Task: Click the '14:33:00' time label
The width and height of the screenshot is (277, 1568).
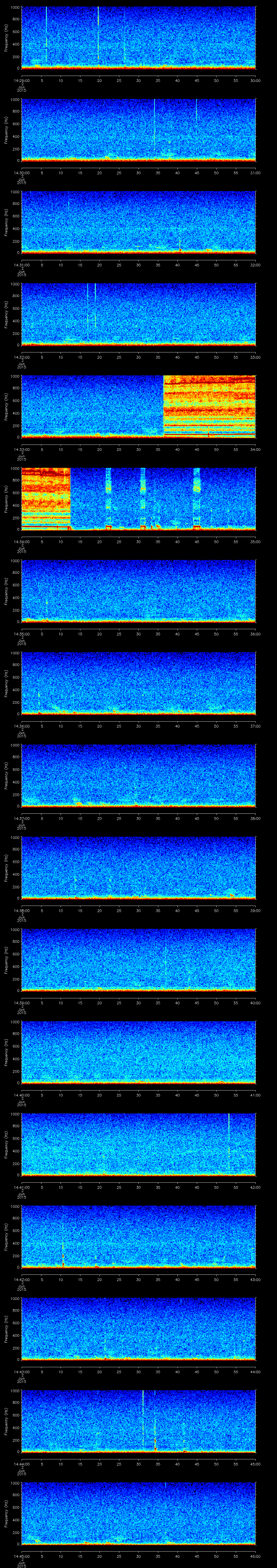Action: point(21,449)
